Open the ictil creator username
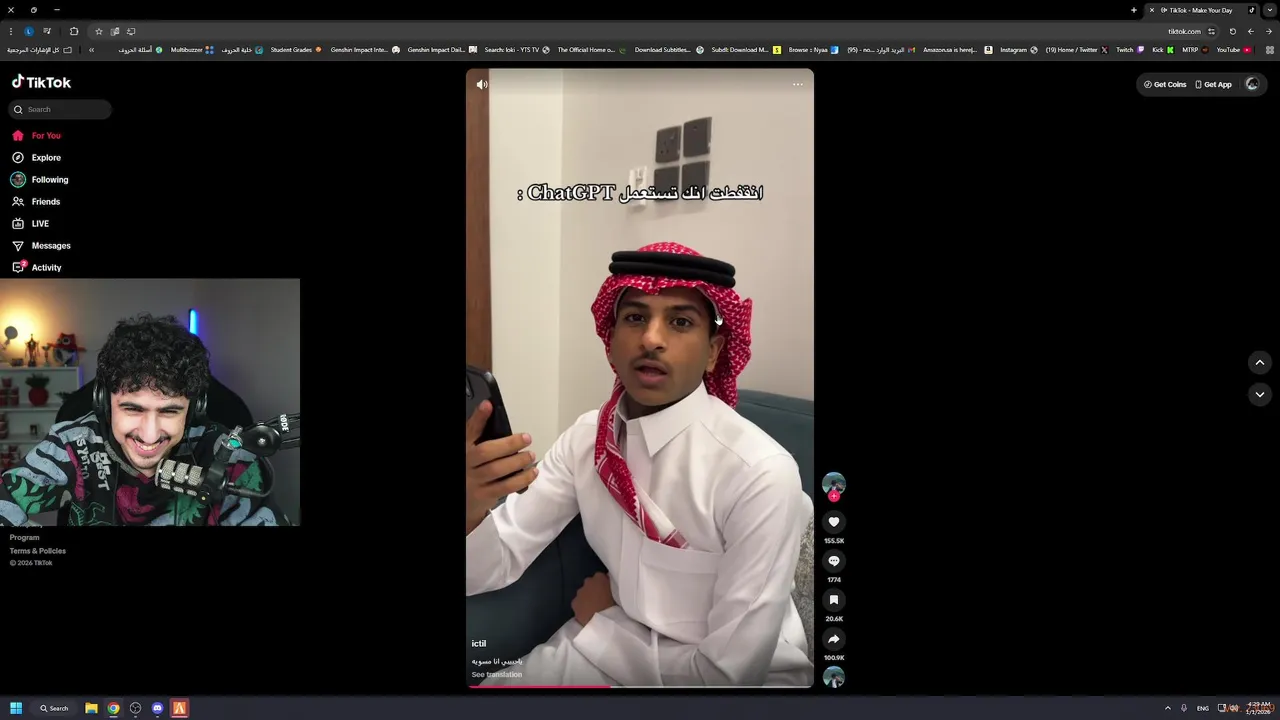The image size is (1280, 720). tap(479, 644)
